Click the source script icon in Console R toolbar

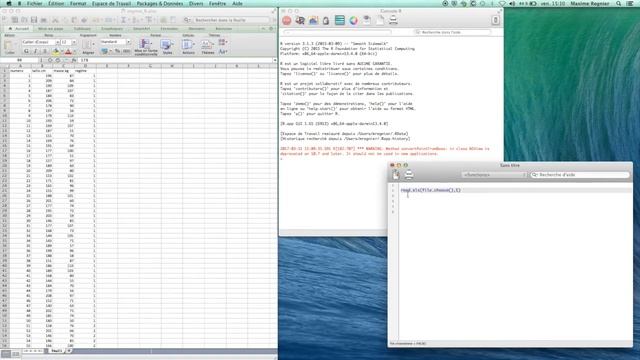pos(300,20)
